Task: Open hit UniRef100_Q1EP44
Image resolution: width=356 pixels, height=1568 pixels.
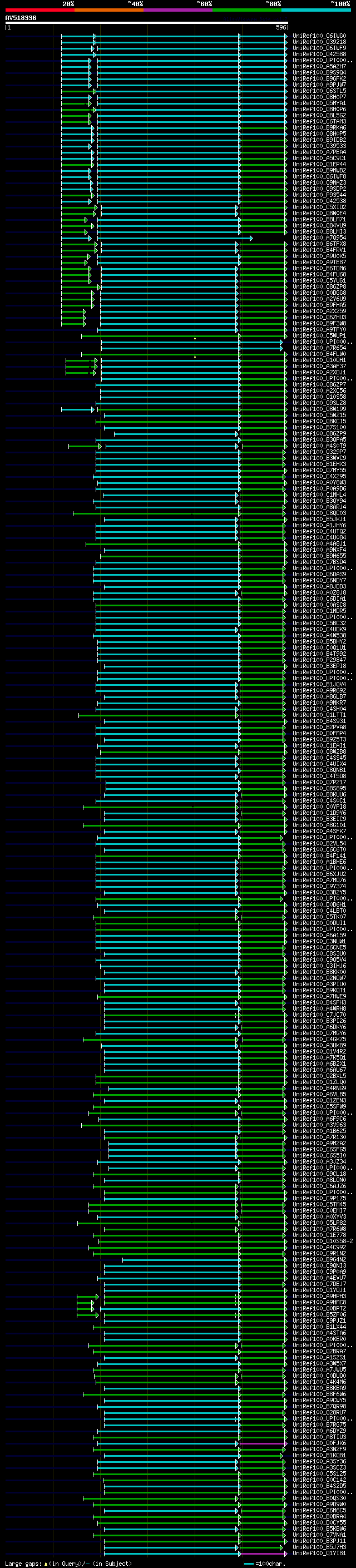Action: (319, 164)
